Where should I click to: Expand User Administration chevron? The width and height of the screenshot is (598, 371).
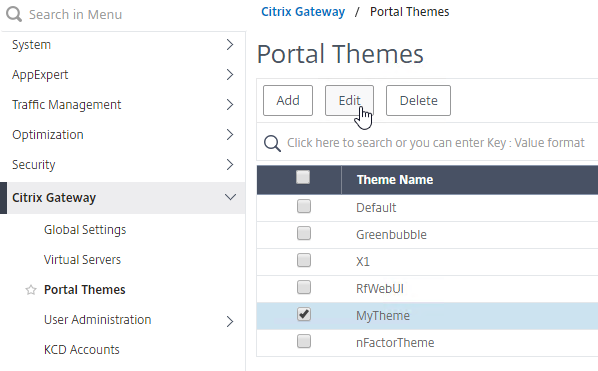click(x=230, y=321)
